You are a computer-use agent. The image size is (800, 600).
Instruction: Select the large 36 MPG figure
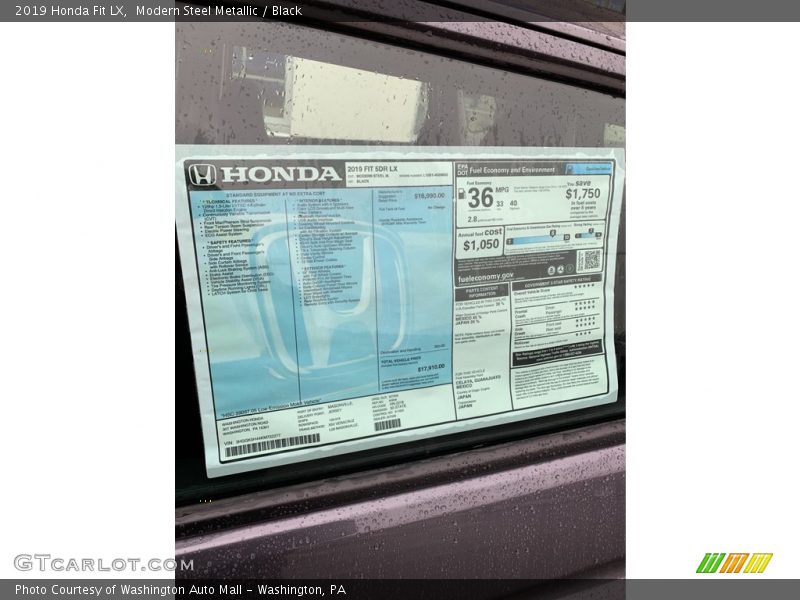tap(480, 197)
